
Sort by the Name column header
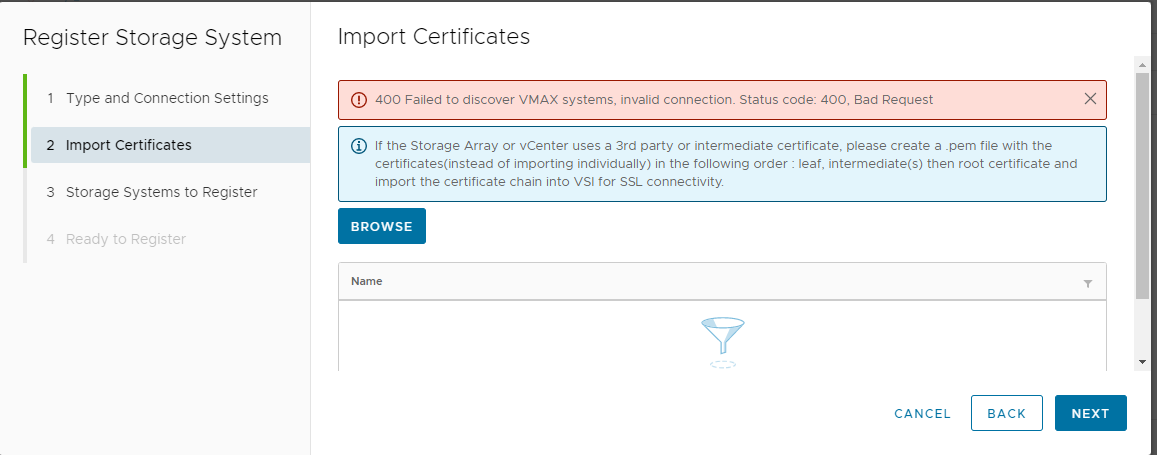[367, 282]
